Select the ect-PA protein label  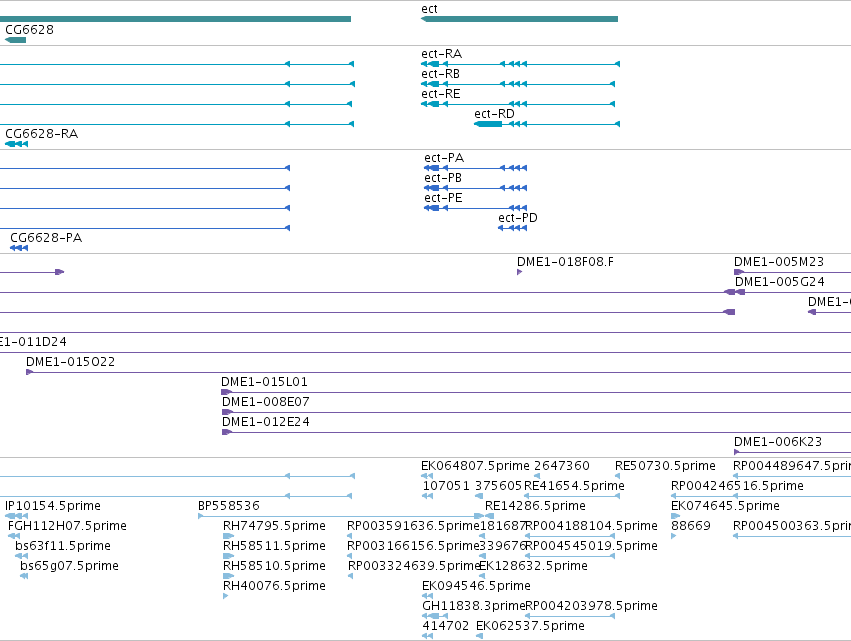pyautogui.click(x=444, y=158)
